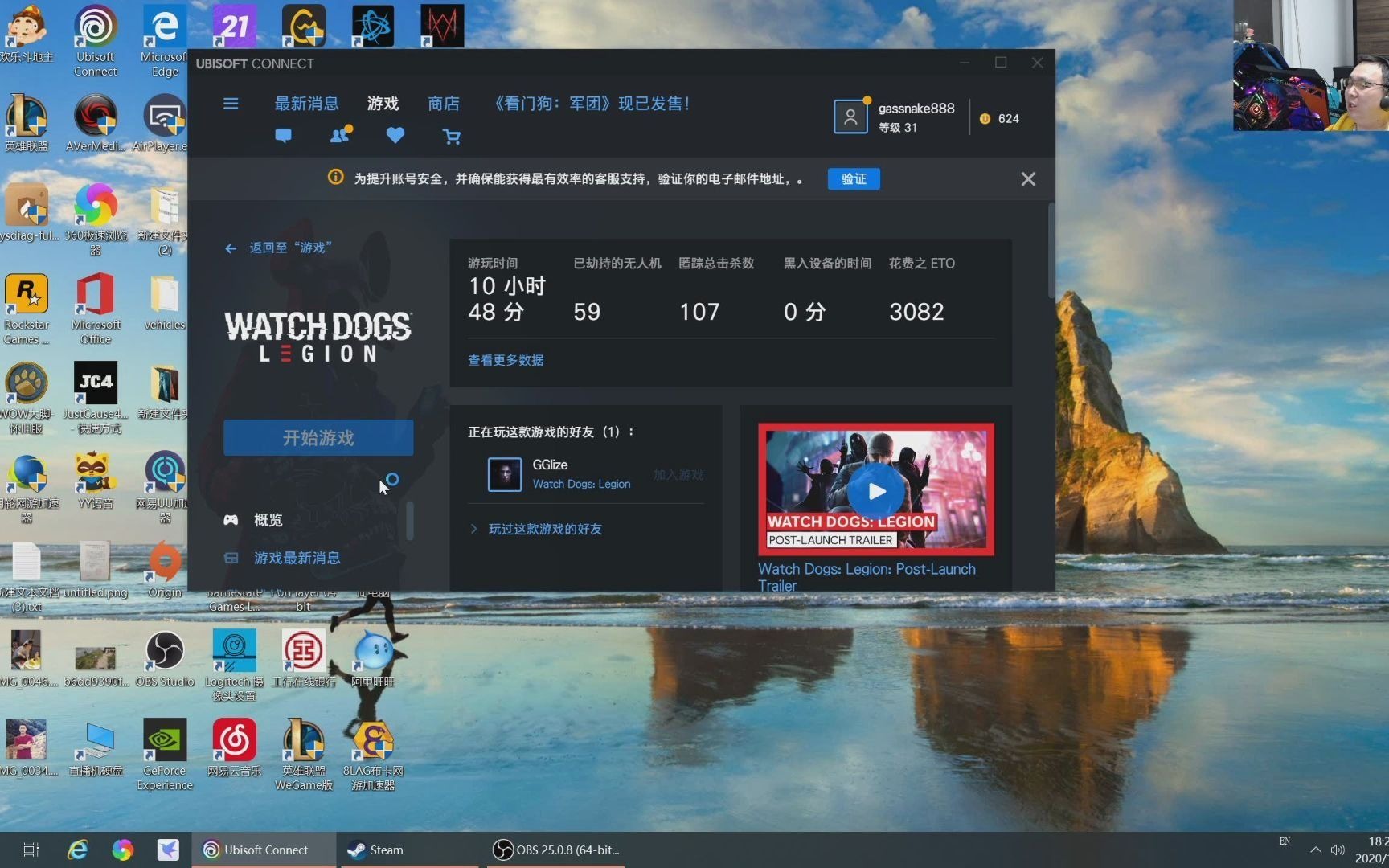Expand 玩过这款游戏的好友 section

click(x=535, y=529)
